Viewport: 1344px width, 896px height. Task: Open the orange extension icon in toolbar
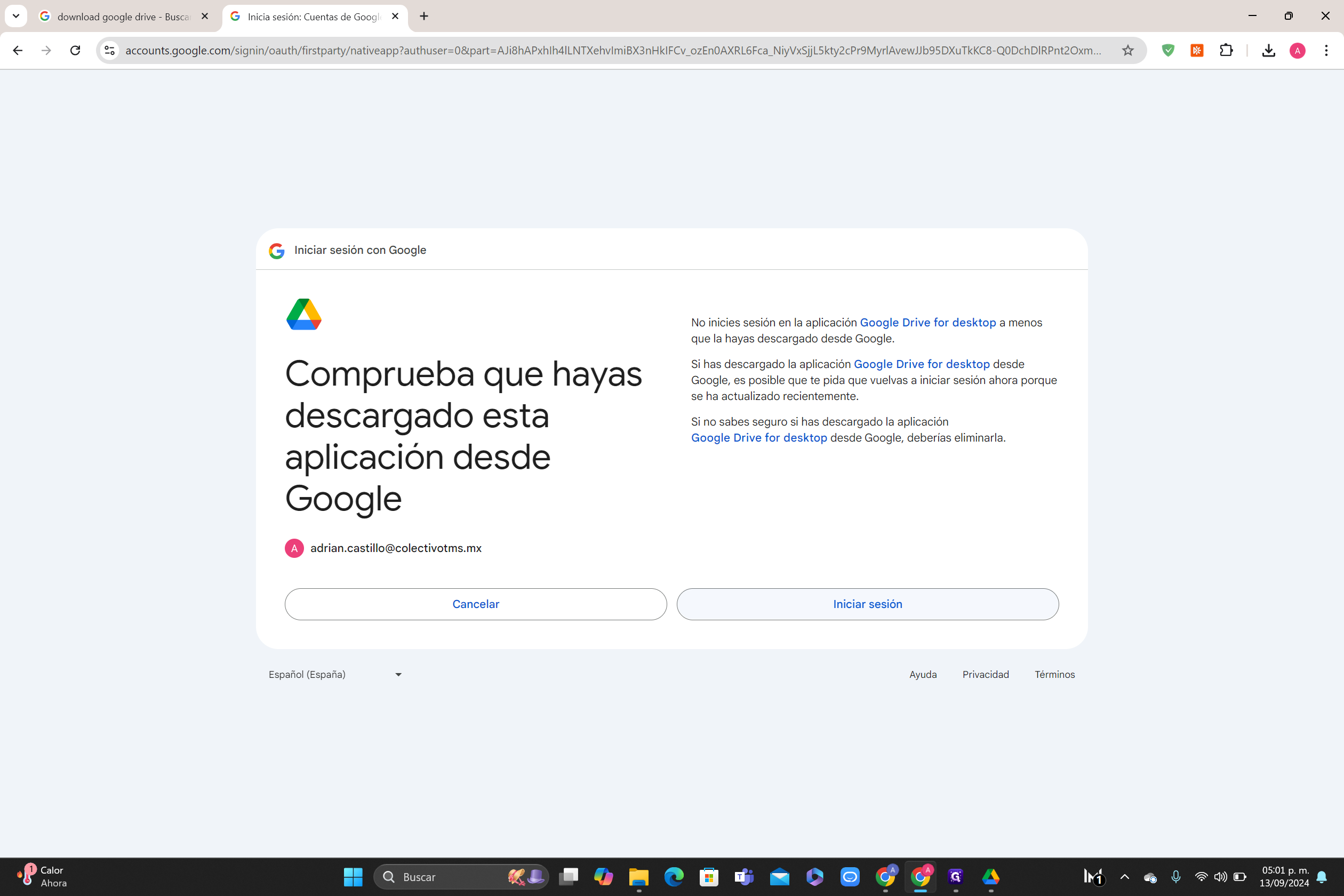pyautogui.click(x=1197, y=50)
